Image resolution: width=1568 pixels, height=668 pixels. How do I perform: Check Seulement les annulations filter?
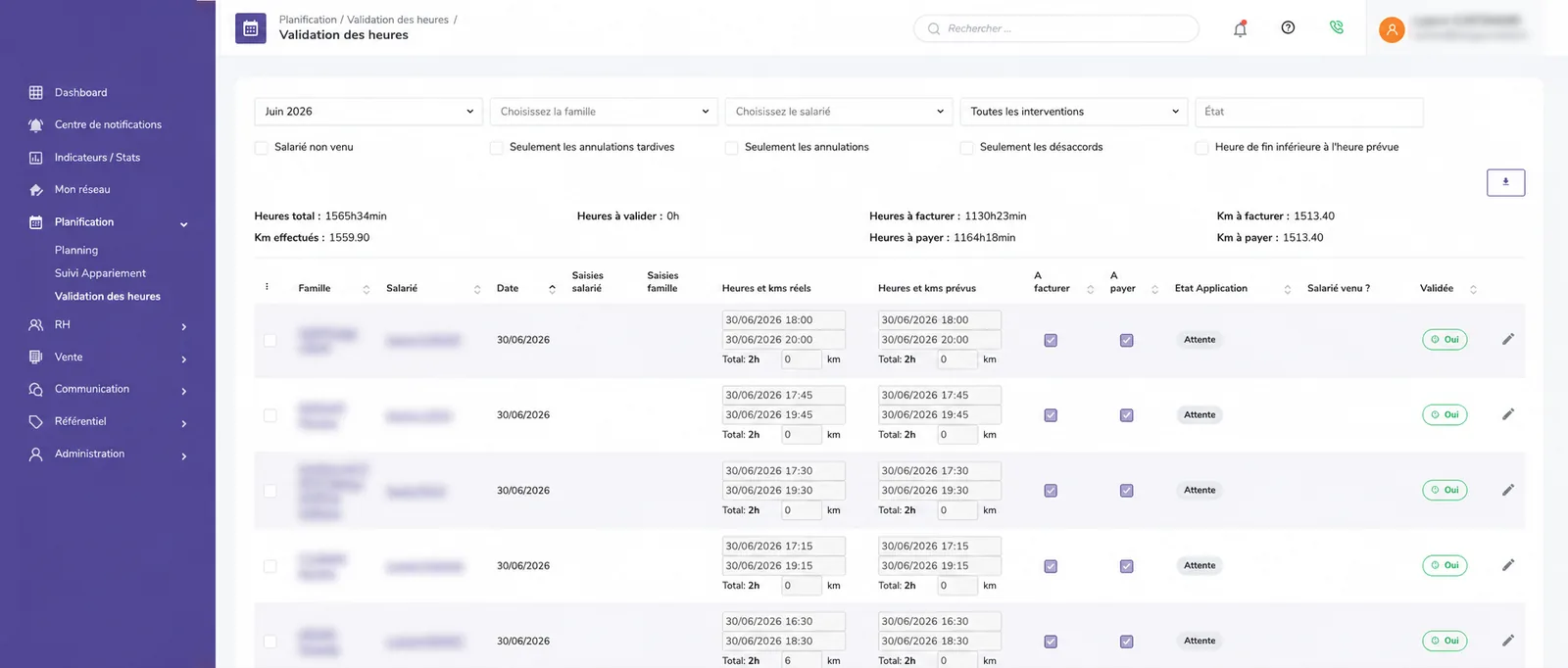click(x=731, y=148)
